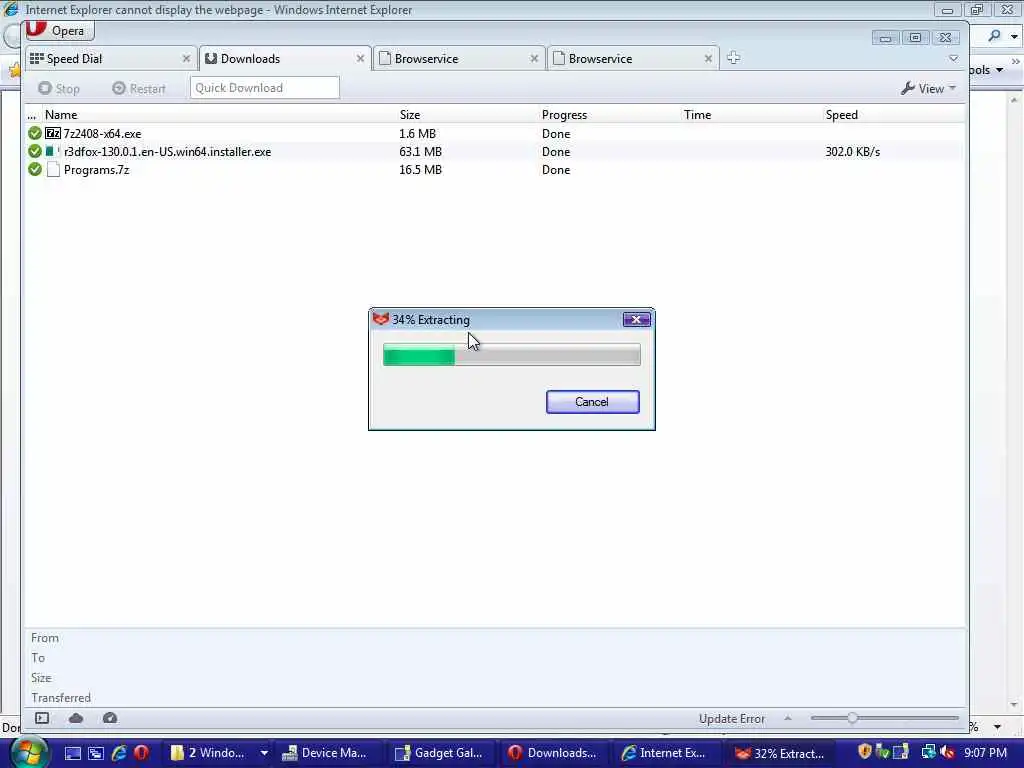Switch to Gadget Gallery taskbar button
The image size is (1024, 768).
(x=441, y=753)
